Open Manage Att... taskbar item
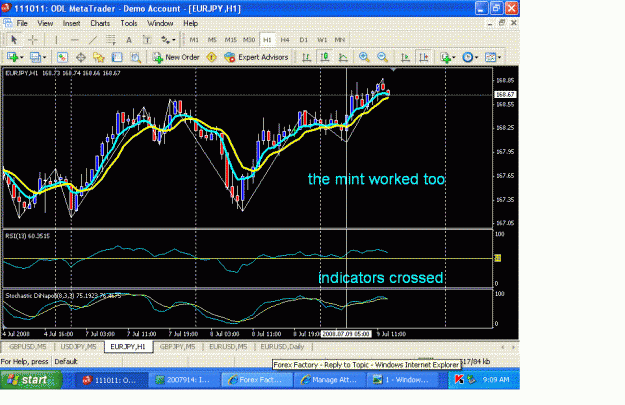625x405 pixels. (x=330, y=380)
